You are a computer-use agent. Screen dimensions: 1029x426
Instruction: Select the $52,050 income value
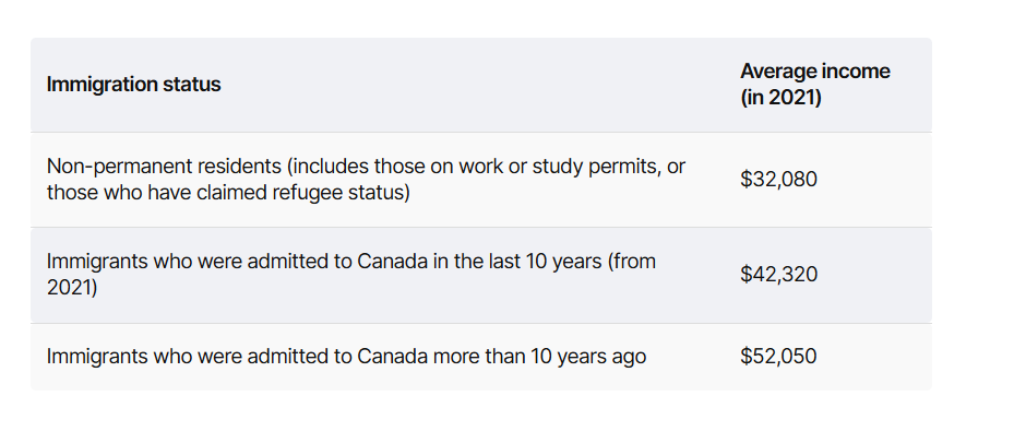point(779,356)
